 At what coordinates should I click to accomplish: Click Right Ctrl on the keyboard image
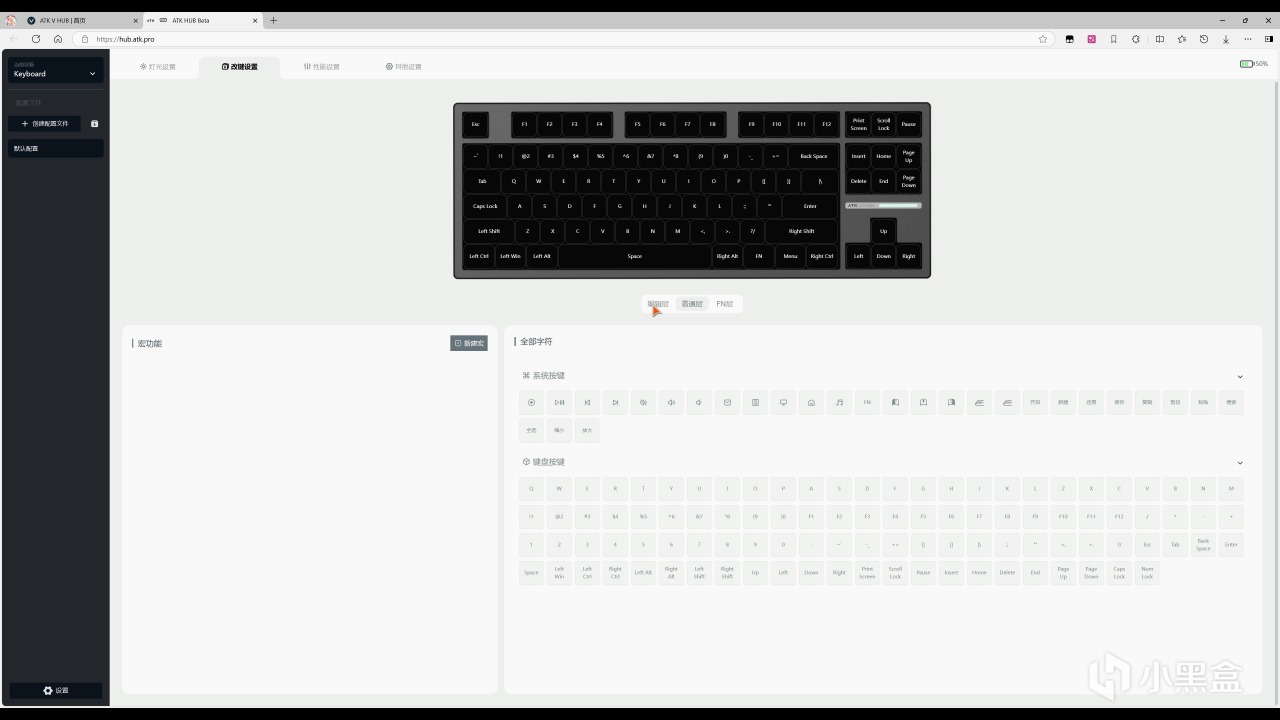822,256
